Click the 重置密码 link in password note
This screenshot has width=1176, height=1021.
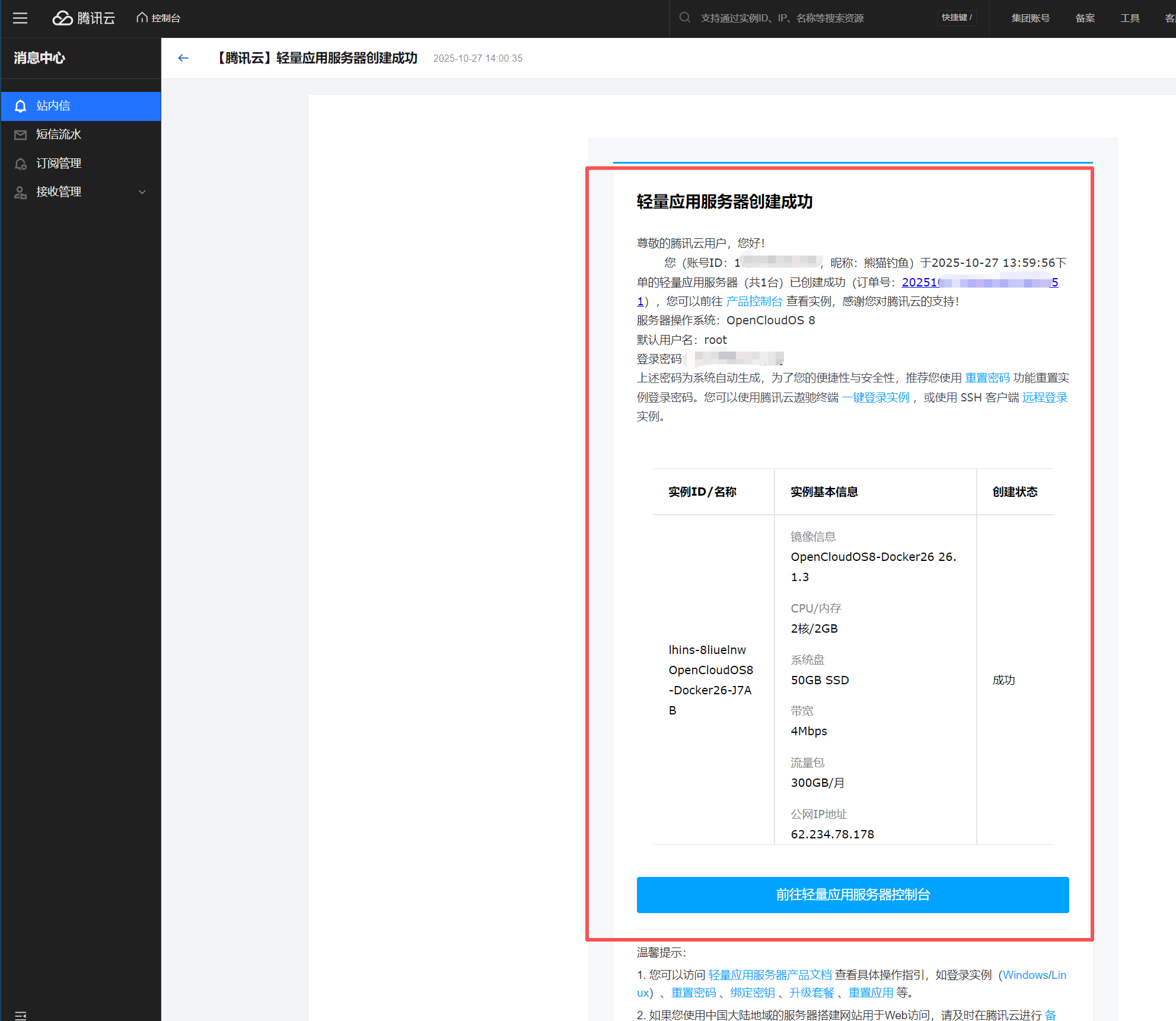click(987, 378)
